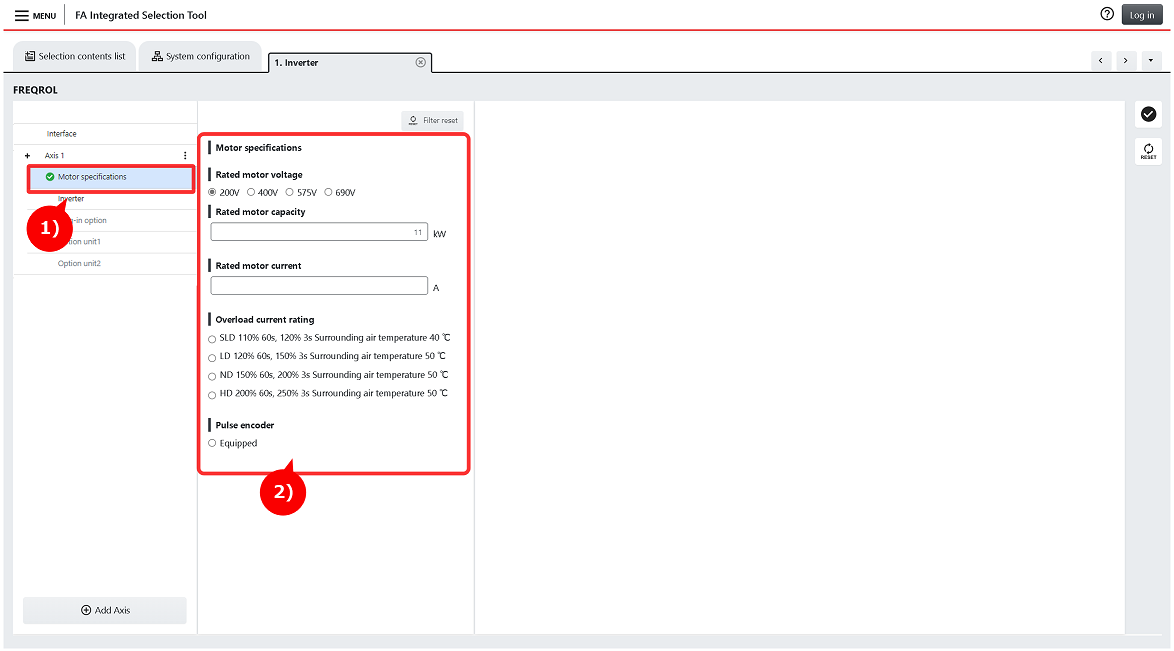Image resolution: width=1174 pixels, height=651 pixels.
Task: Select 690V rated motor voltage
Action: [328, 193]
